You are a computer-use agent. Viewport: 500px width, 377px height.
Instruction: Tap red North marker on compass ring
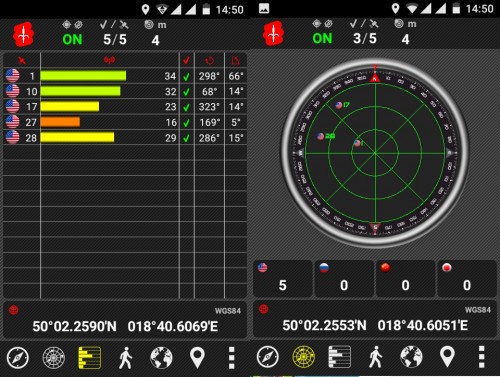coord(375,77)
